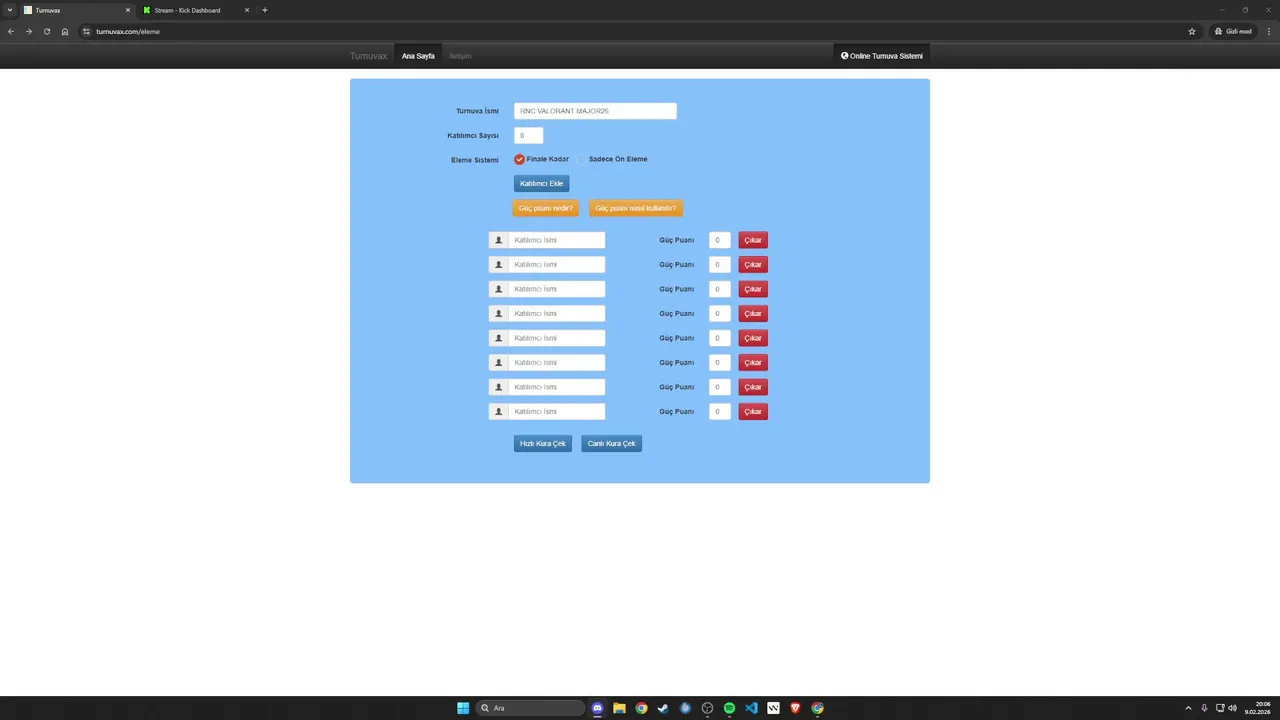The height and width of the screenshot is (720, 1280).
Task: Click the Hızlı Kura Çek button
Action: tap(543, 444)
